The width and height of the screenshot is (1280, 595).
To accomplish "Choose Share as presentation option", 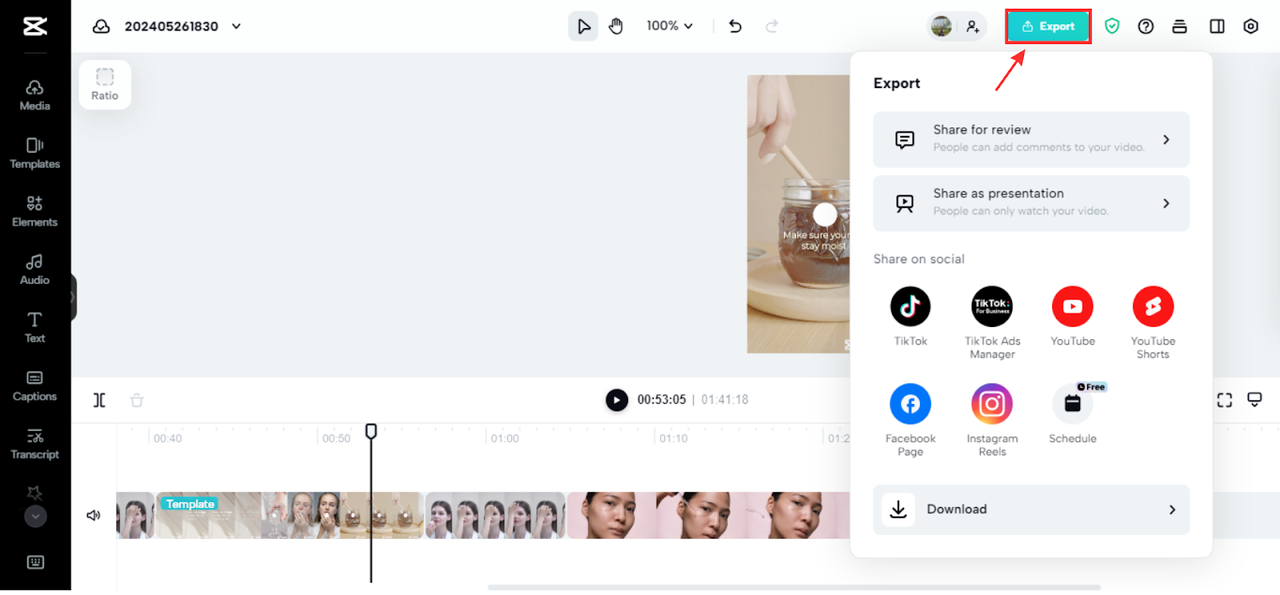I will pyautogui.click(x=1031, y=203).
